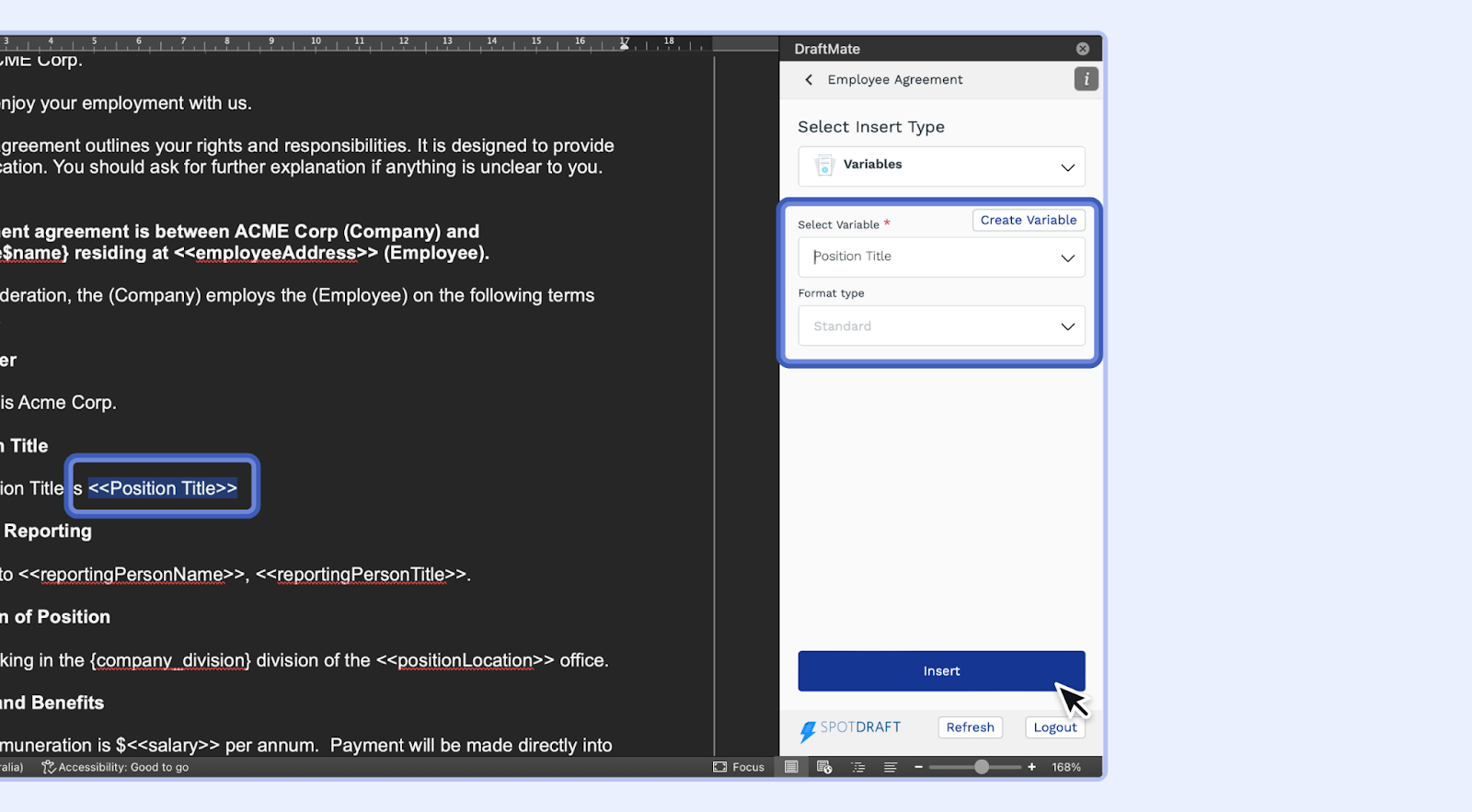Click the 'of Position' heading

55,617
